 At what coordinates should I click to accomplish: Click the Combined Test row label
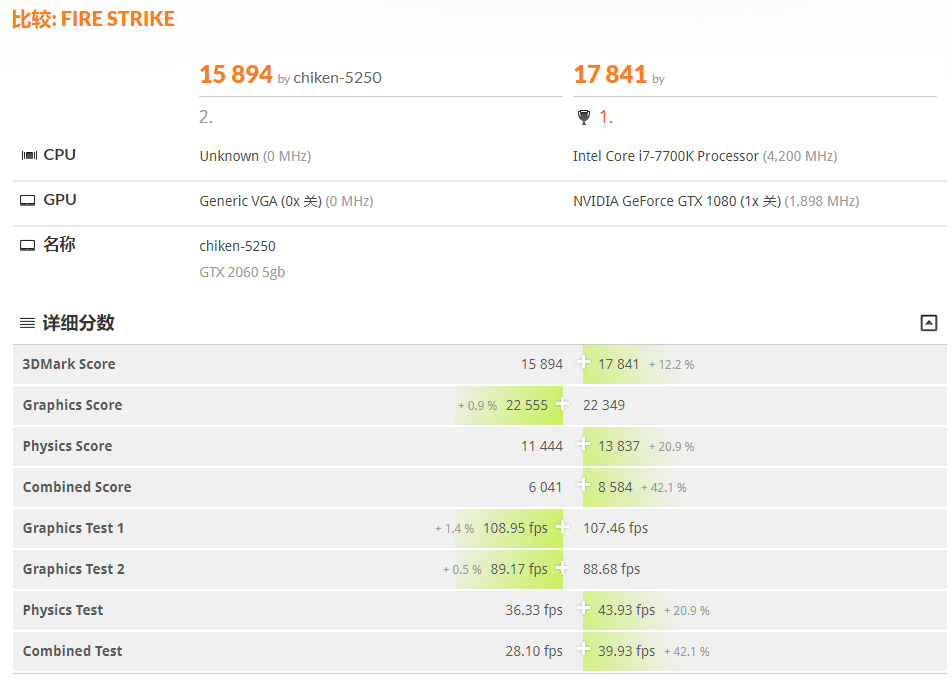[73, 651]
